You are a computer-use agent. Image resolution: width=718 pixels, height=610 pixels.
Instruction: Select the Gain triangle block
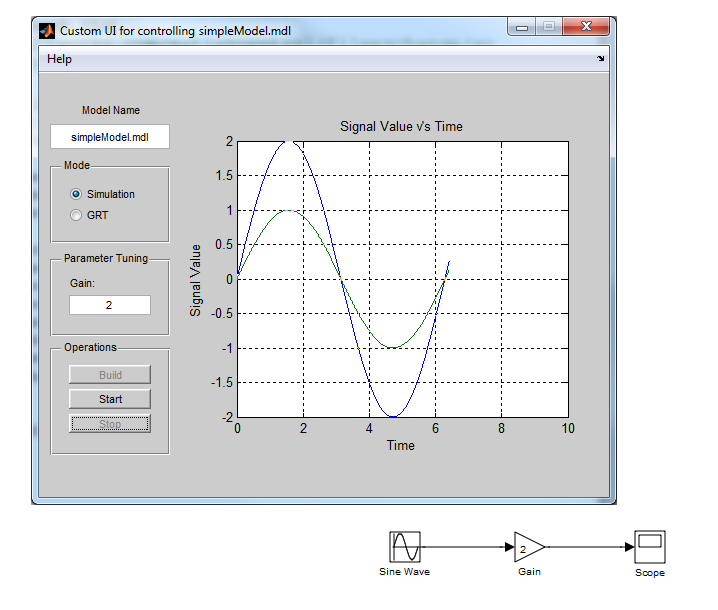click(527, 547)
